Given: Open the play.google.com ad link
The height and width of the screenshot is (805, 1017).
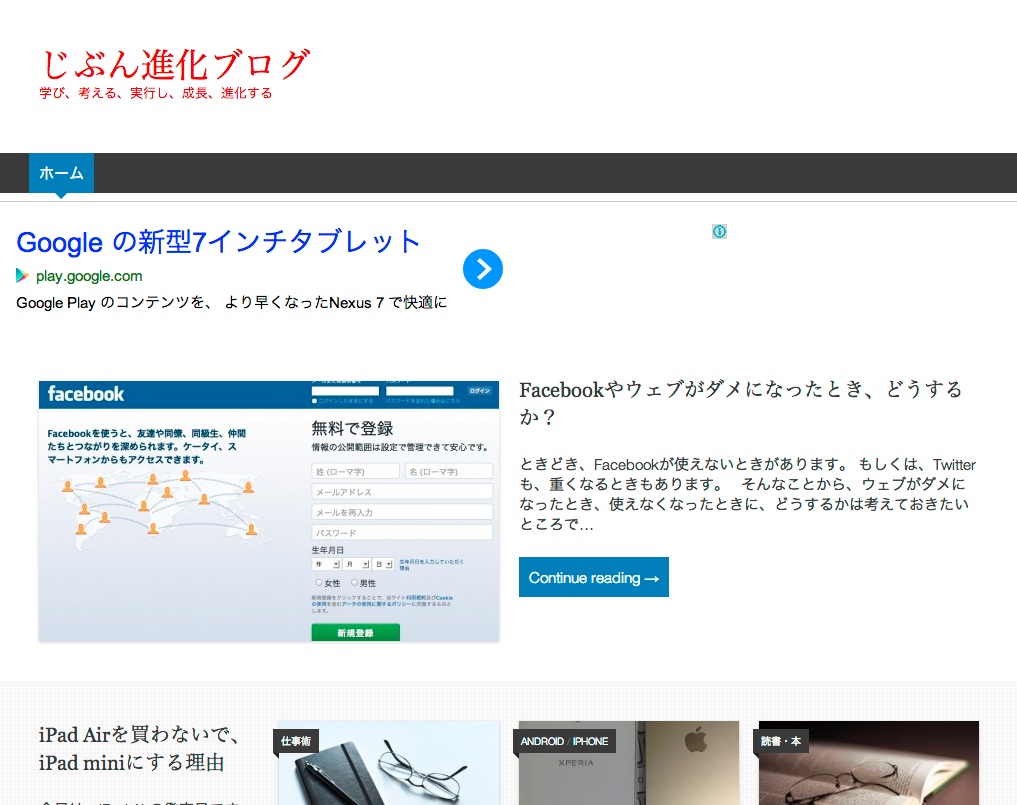Looking at the screenshot, I should (89, 276).
